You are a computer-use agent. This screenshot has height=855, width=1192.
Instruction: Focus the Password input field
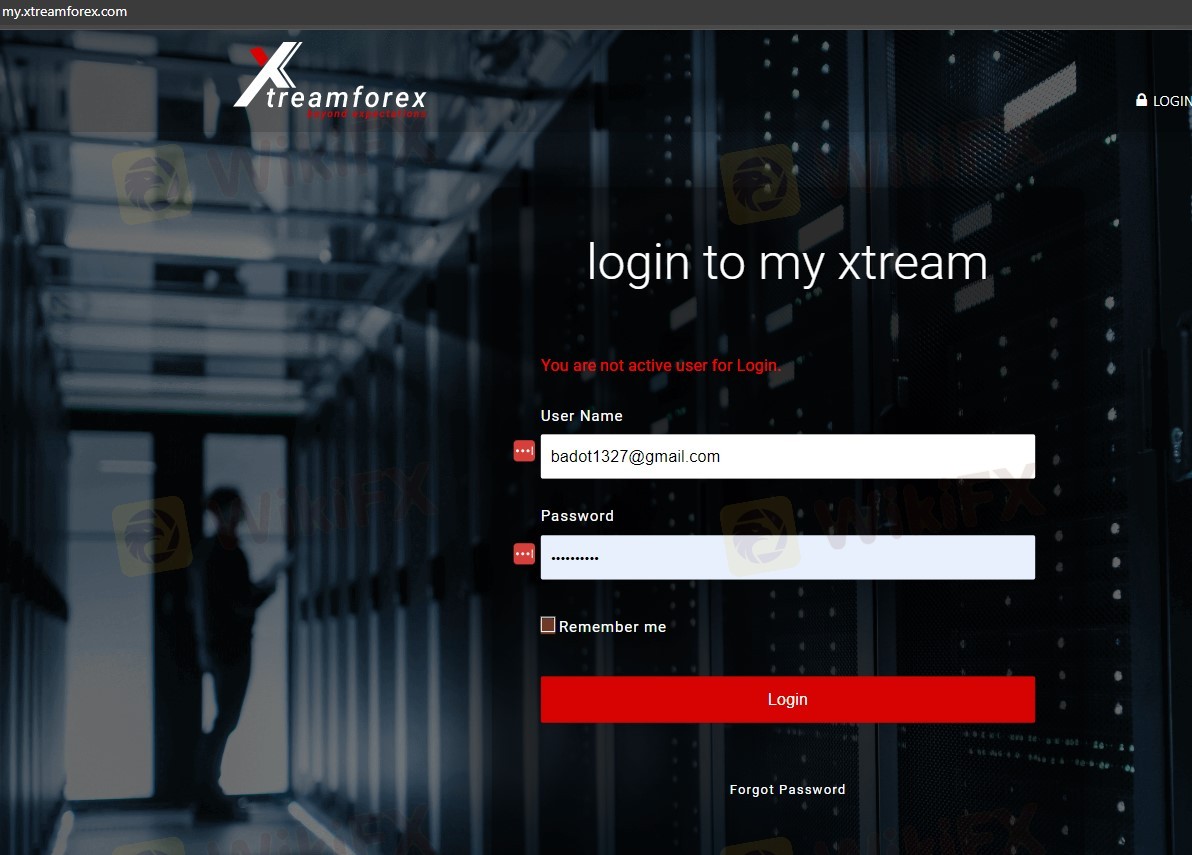point(788,557)
